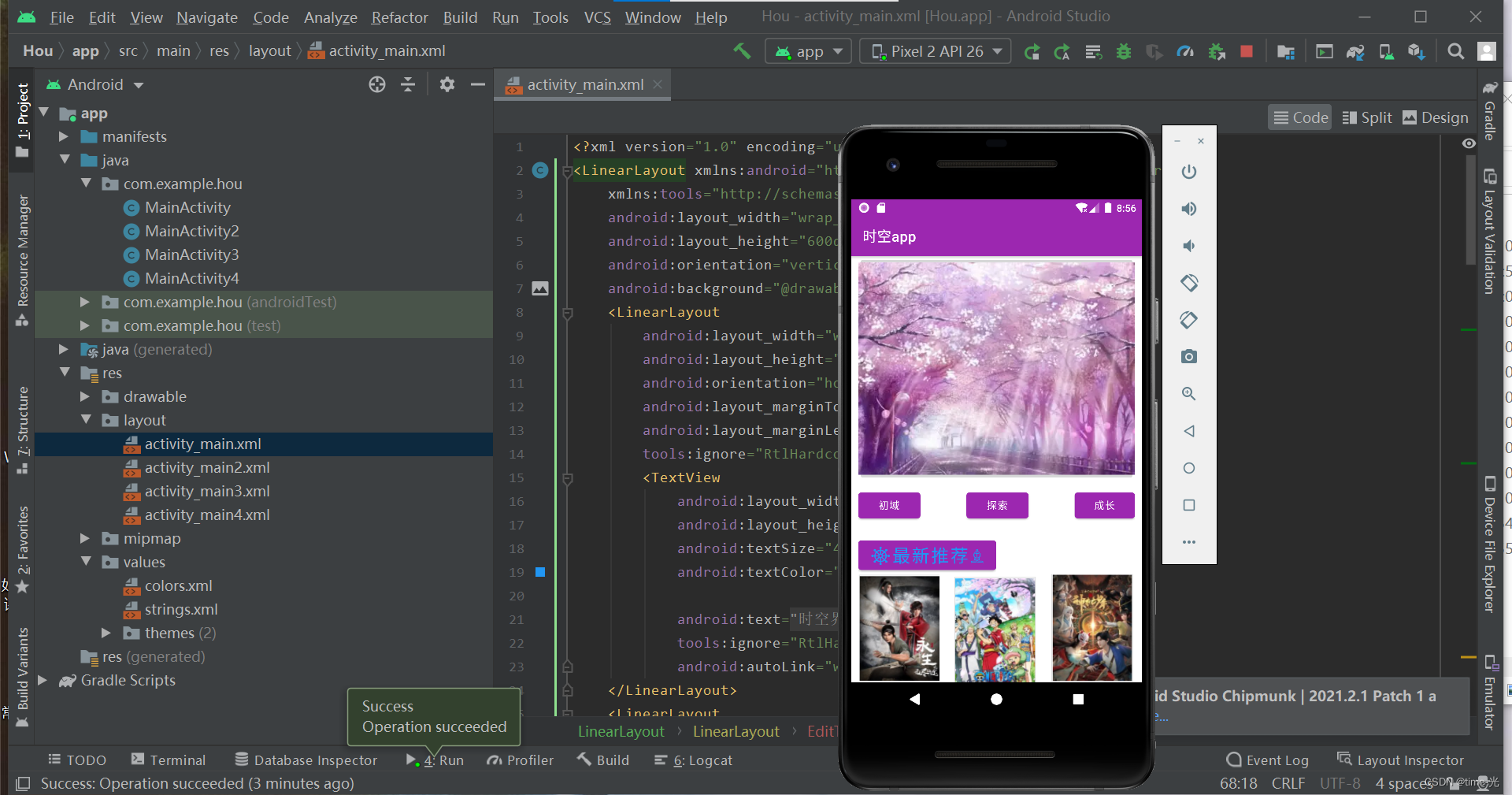
Task: Click Sync Project with Gradle Files icon
Action: tap(1354, 52)
